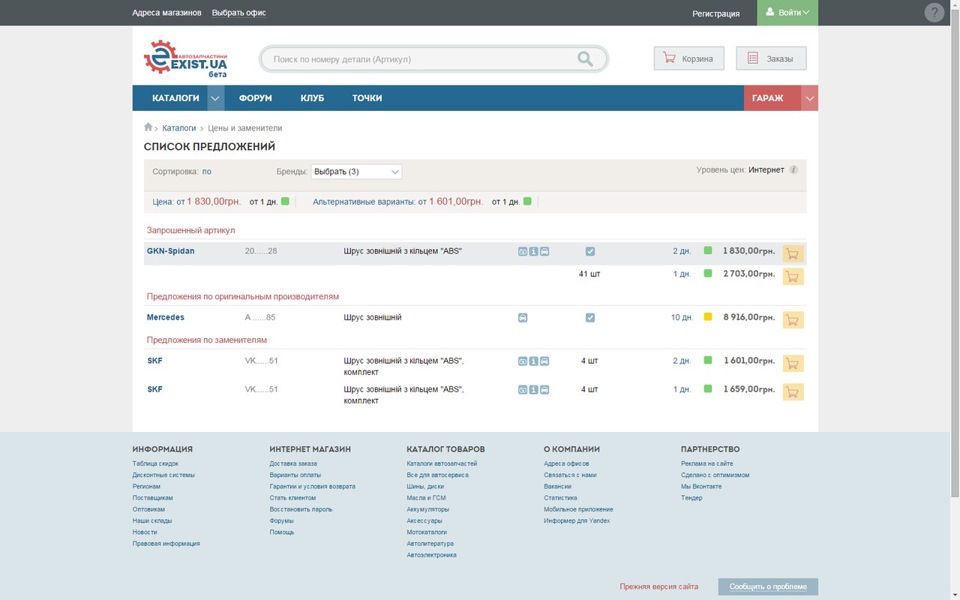Open info icon in GKN-Spidan row
Screen dimensions: 960x600
point(534,252)
